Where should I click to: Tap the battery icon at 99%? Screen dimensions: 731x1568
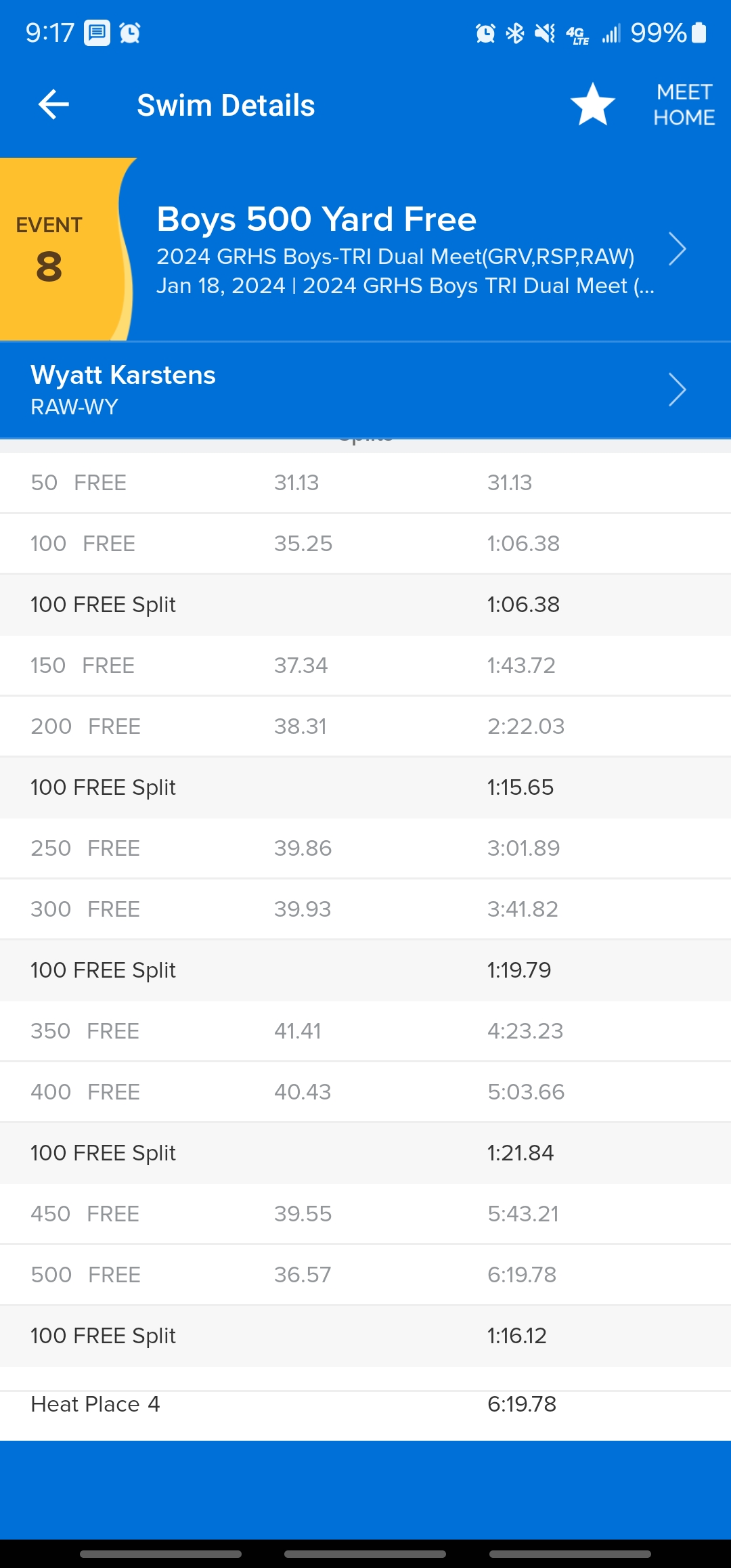699,32
